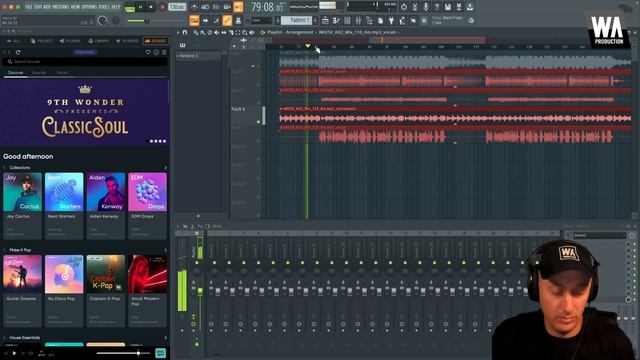Click the arrow-right step edit icon
The width and height of the screenshot is (640, 360).
(x=205, y=20)
